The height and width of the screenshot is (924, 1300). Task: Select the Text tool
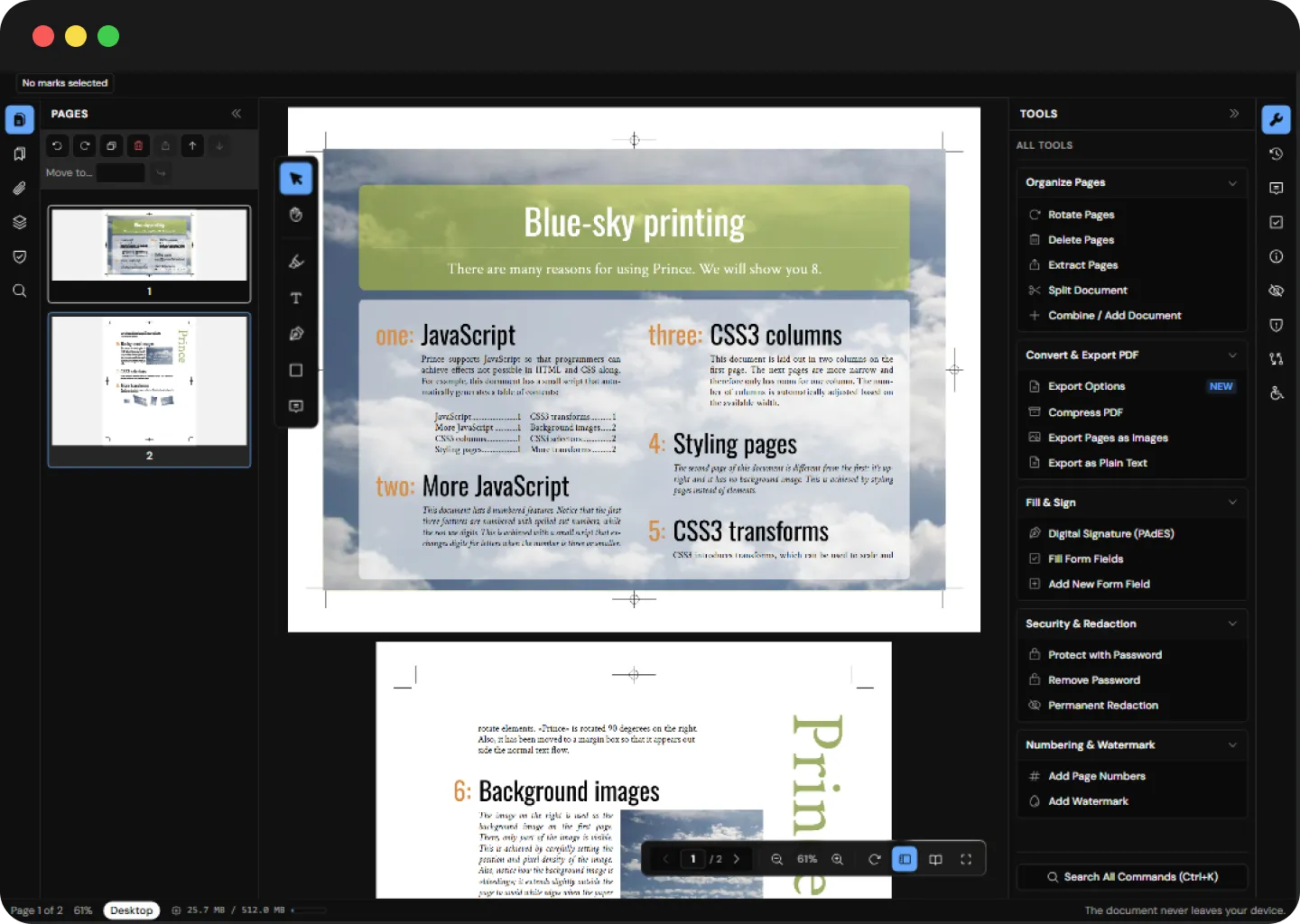tap(296, 298)
